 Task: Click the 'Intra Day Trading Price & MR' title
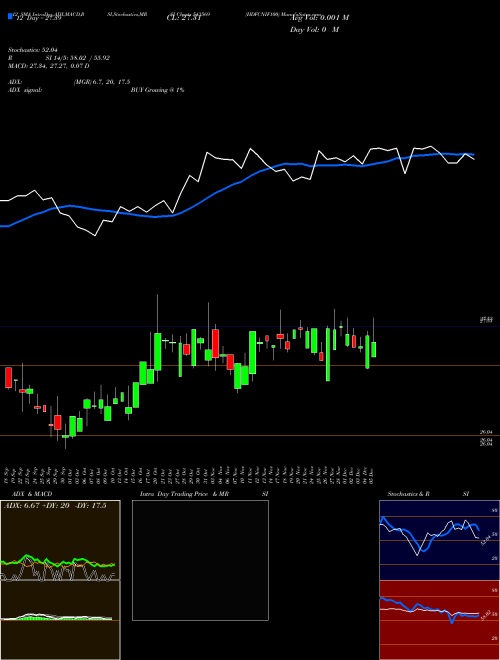point(184,494)
